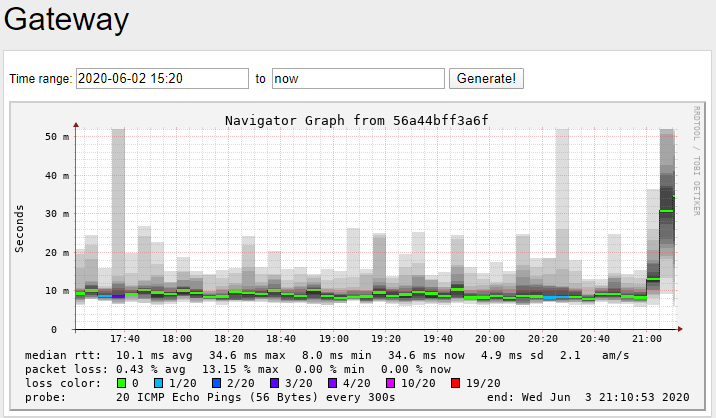Click the light blue 1/20 loss swatch

(158, 383)
